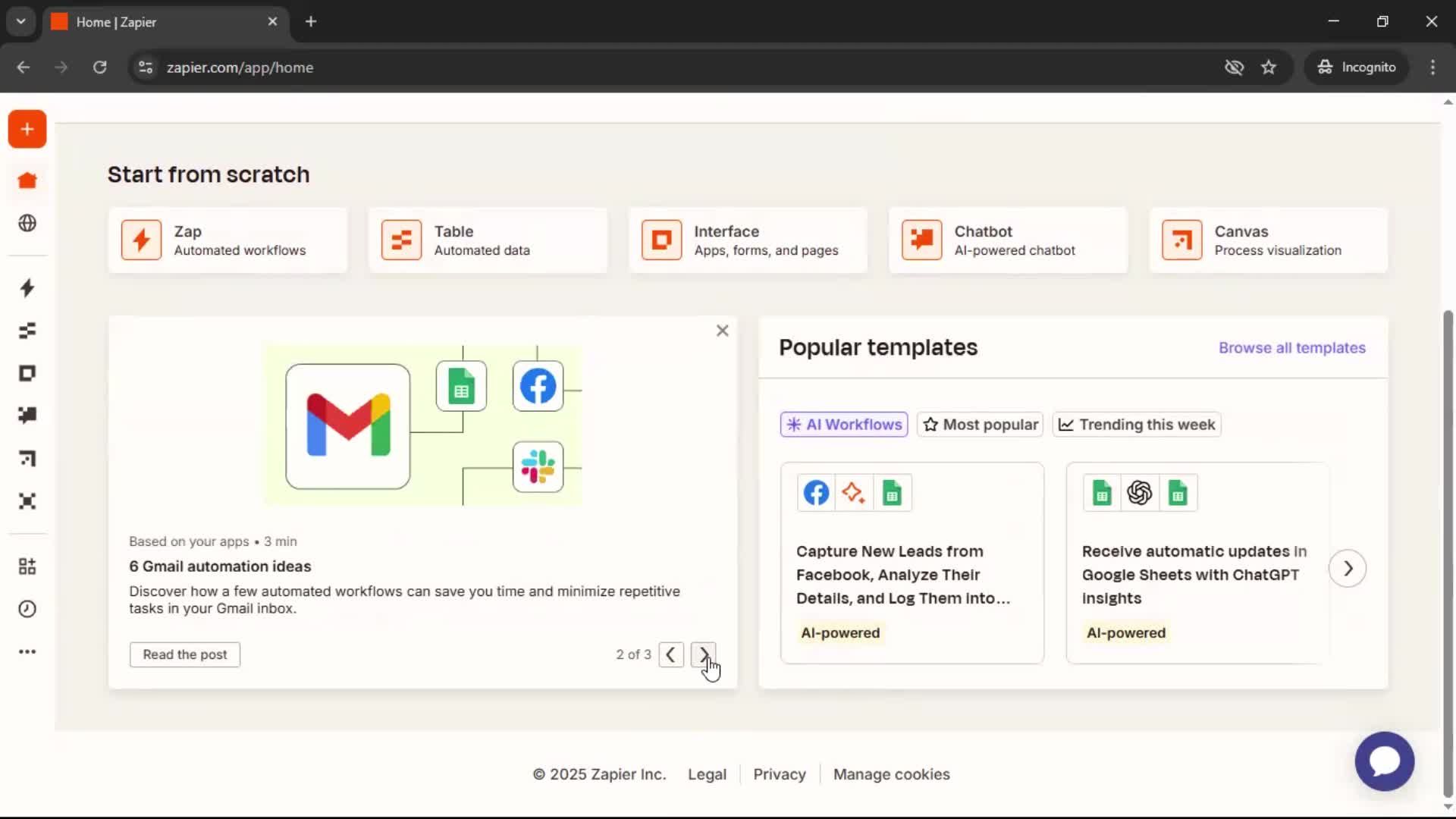
Task: Click the orange Create plus button
Action: [27, 129]
